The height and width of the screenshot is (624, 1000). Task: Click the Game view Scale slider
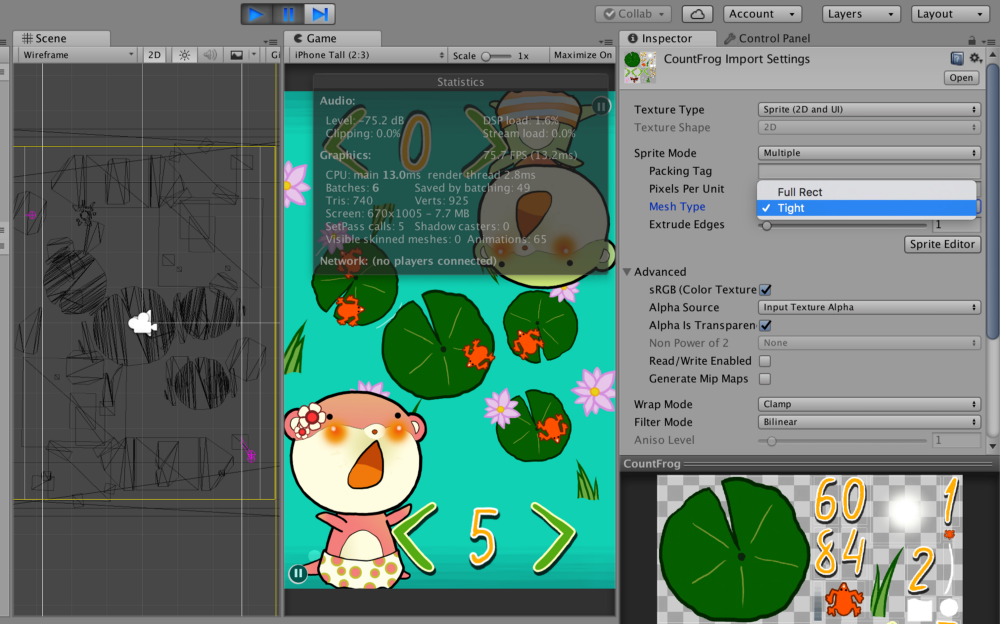coord(496,56)
